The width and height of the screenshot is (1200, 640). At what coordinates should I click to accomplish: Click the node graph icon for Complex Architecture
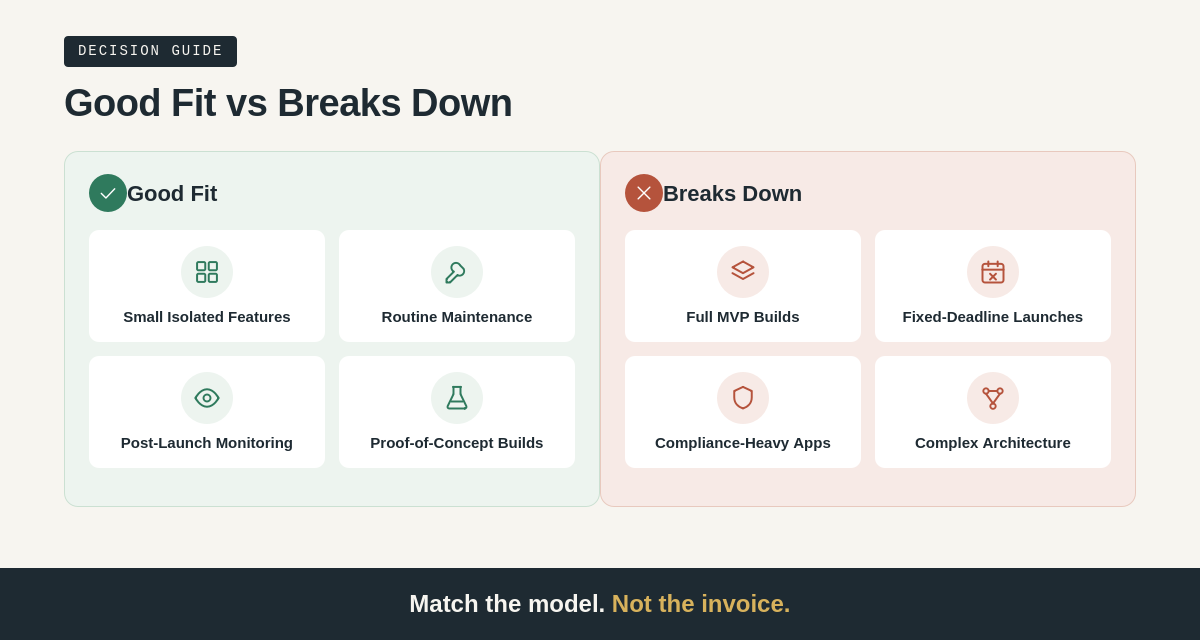click(x=993, y=398)
